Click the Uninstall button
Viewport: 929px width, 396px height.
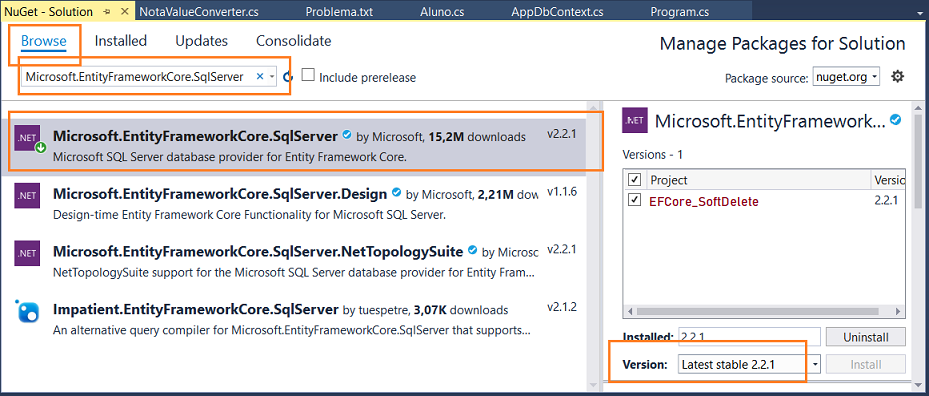[x=866, y=337]
